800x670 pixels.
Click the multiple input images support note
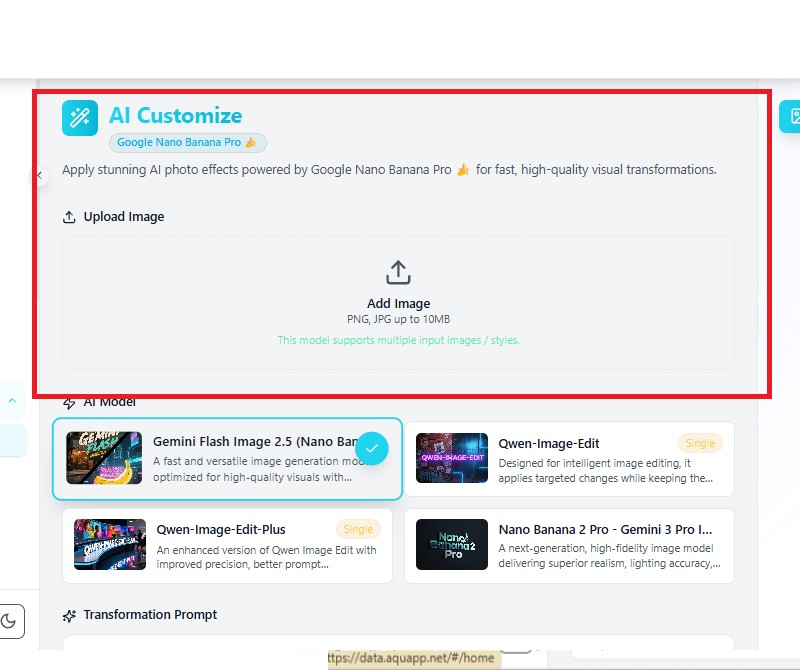point(398,340)
